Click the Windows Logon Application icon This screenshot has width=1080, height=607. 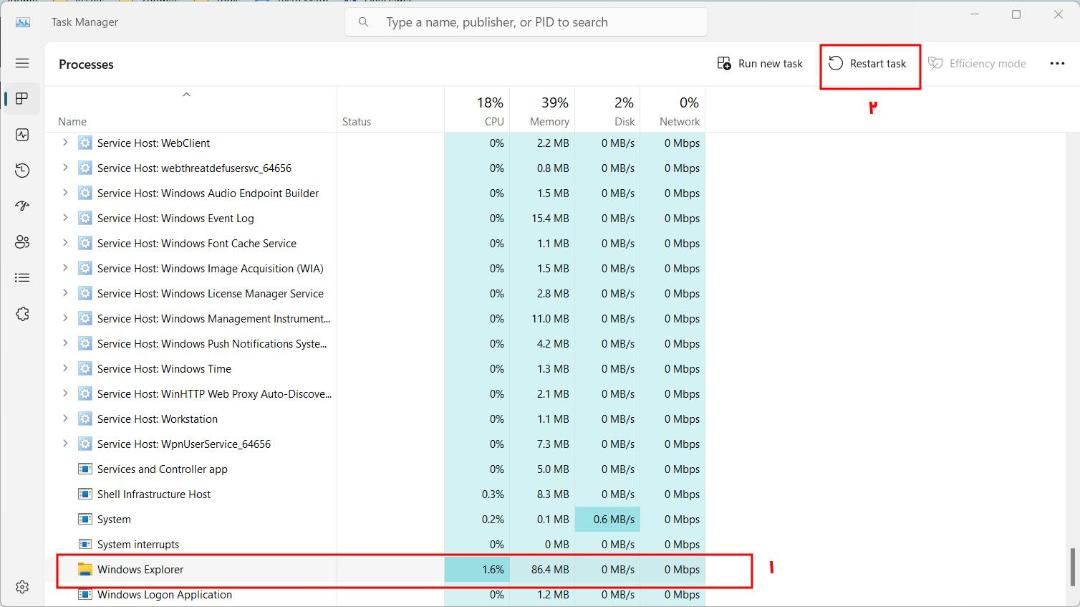click(x=85, y=594)
